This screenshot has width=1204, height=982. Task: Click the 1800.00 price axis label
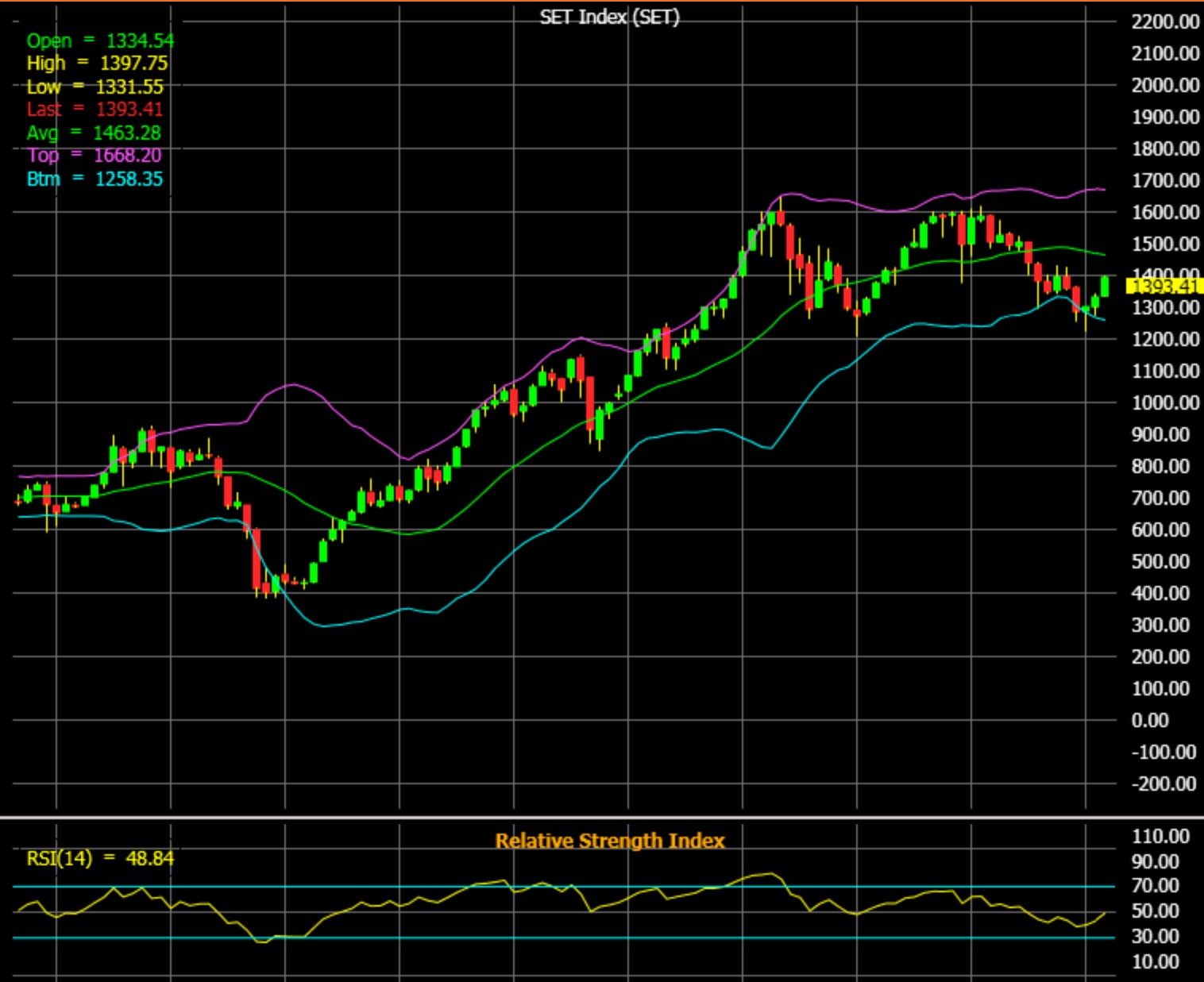pos(1165,148)
